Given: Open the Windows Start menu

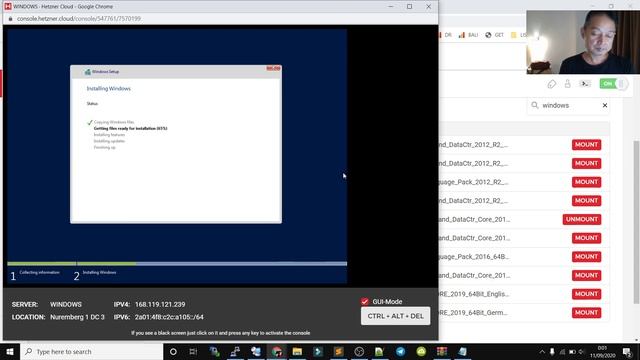Looking at the screenshot, I should (10, 351).
